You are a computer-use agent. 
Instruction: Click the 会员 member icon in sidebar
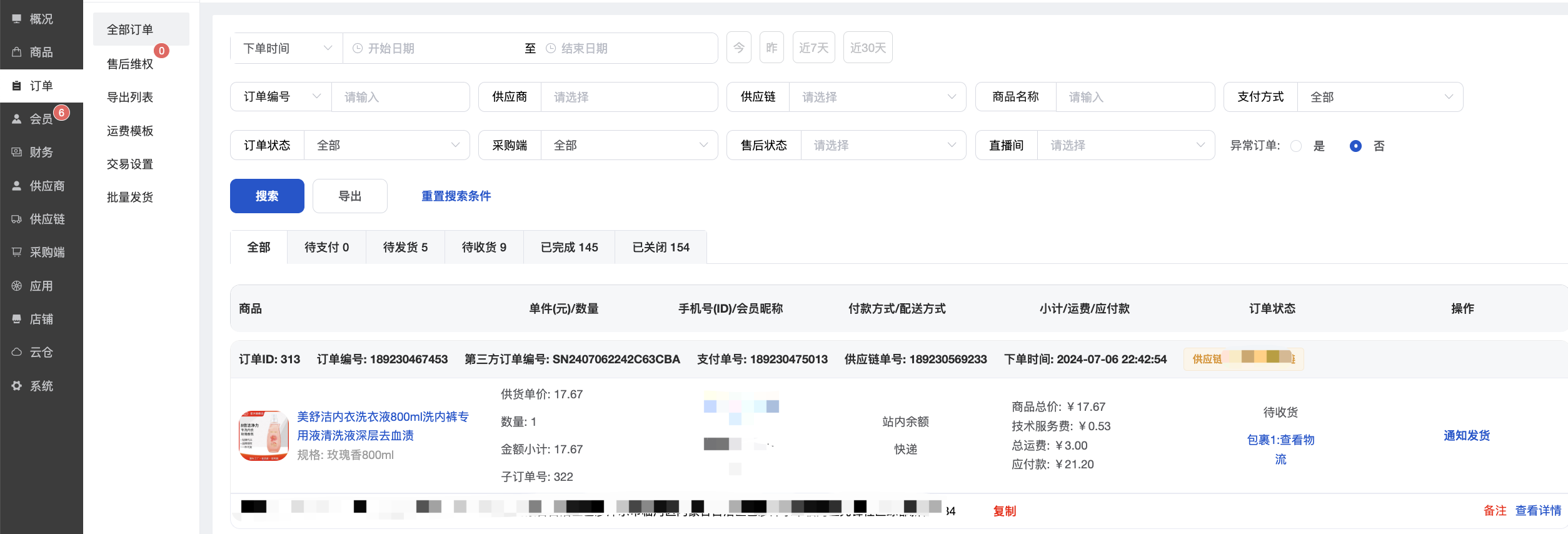[x=17, y=119]
